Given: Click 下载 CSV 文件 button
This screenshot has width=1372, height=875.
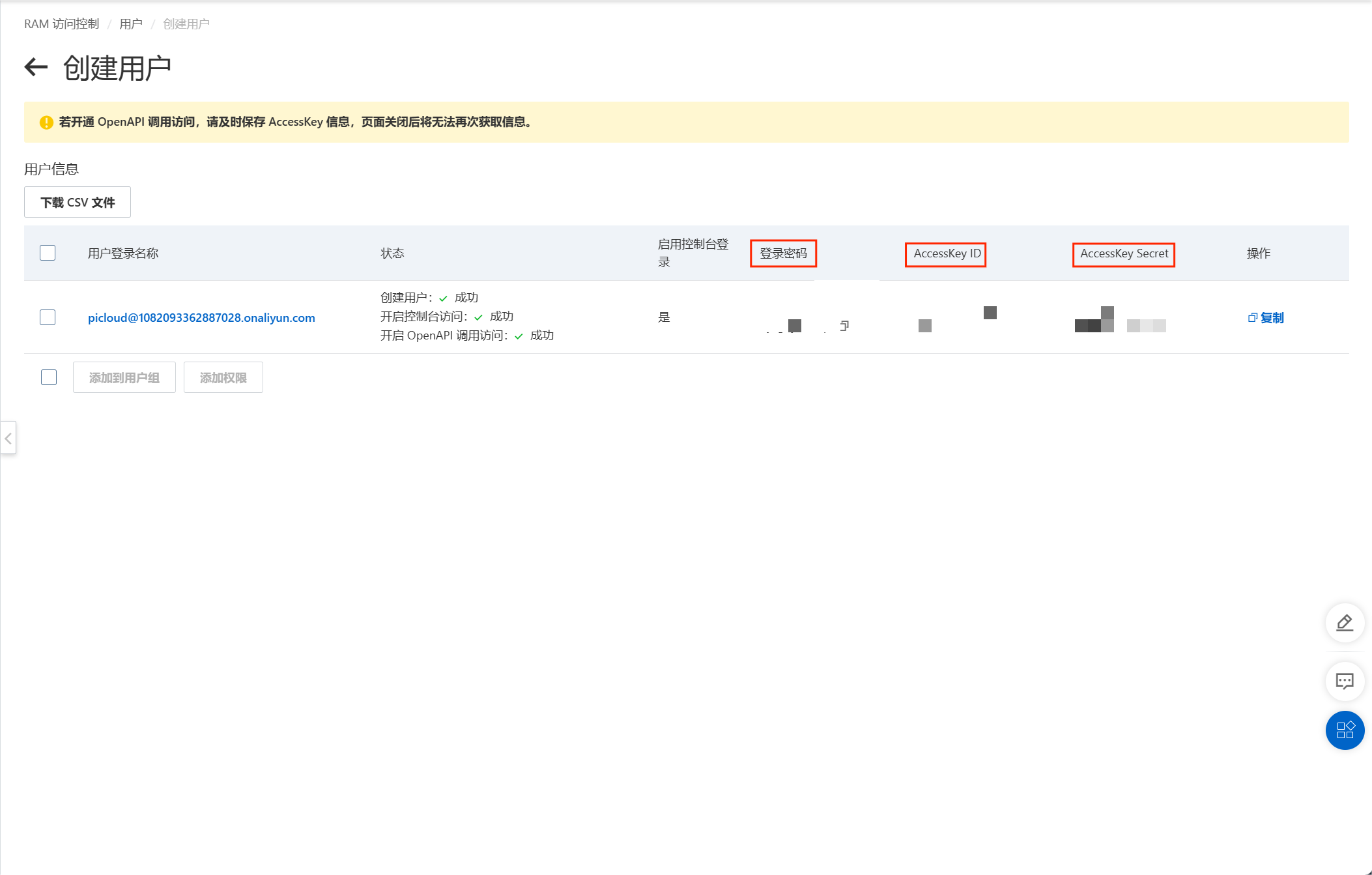Looking at the screenshot, I should (78, 202).
